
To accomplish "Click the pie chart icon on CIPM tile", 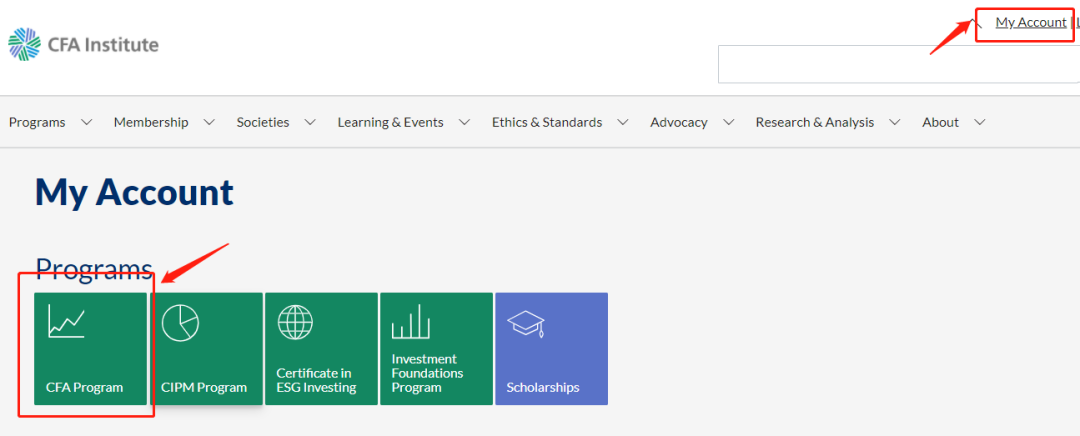I will point(180,322).
